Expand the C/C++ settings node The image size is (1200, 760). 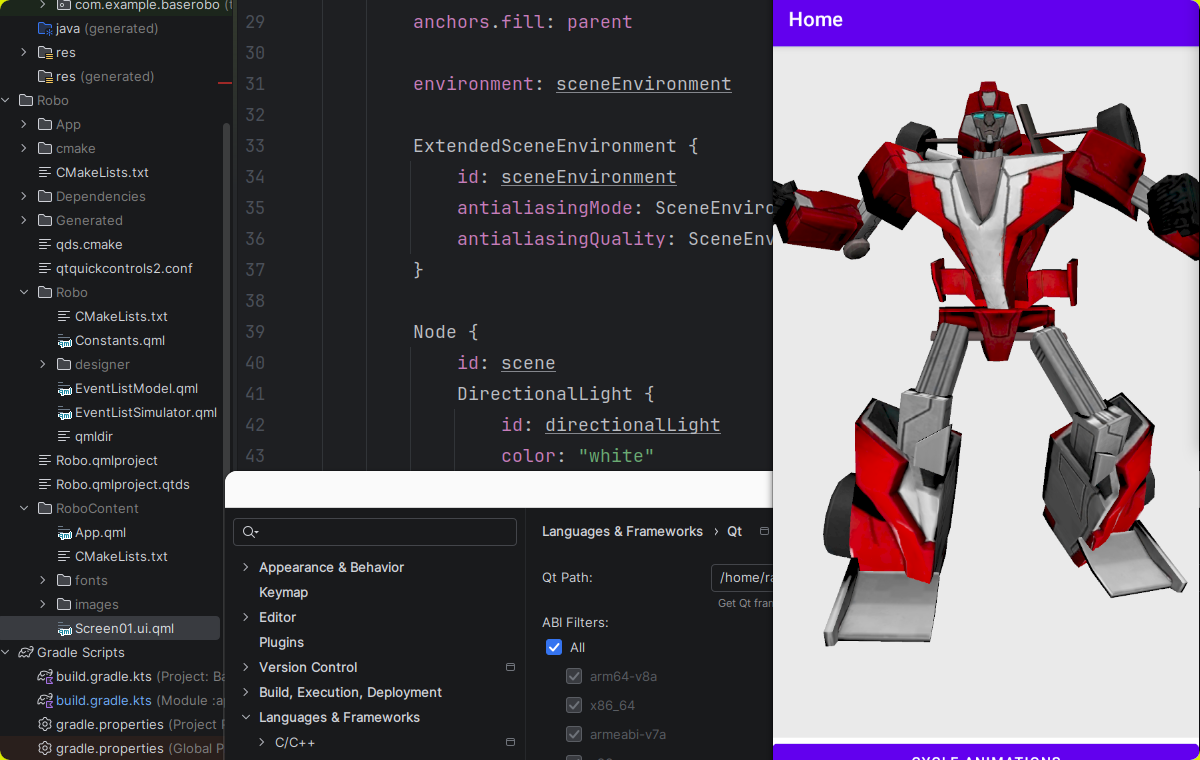[x=262, y=742]
